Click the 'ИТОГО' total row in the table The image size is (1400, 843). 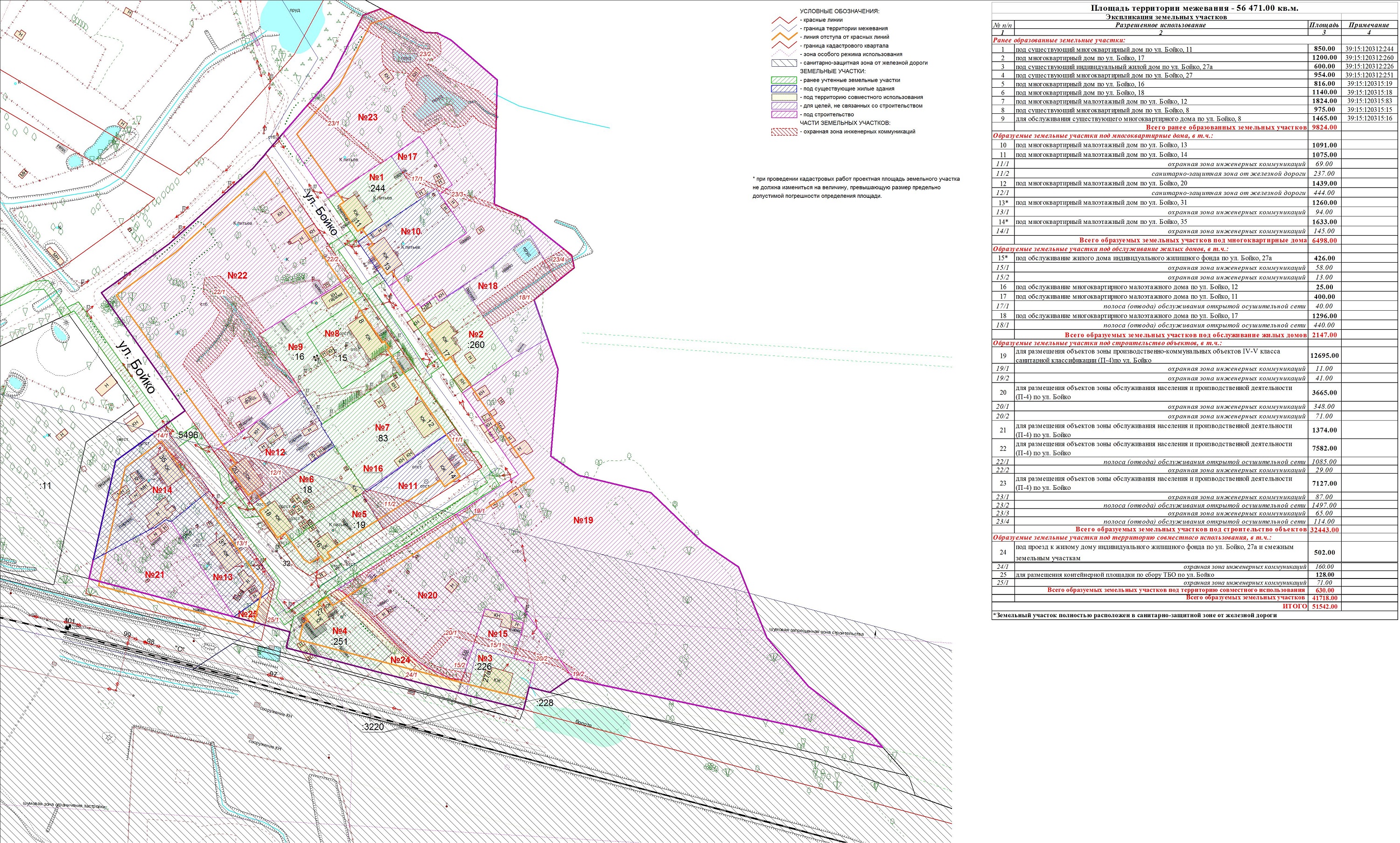point(1295,606)
